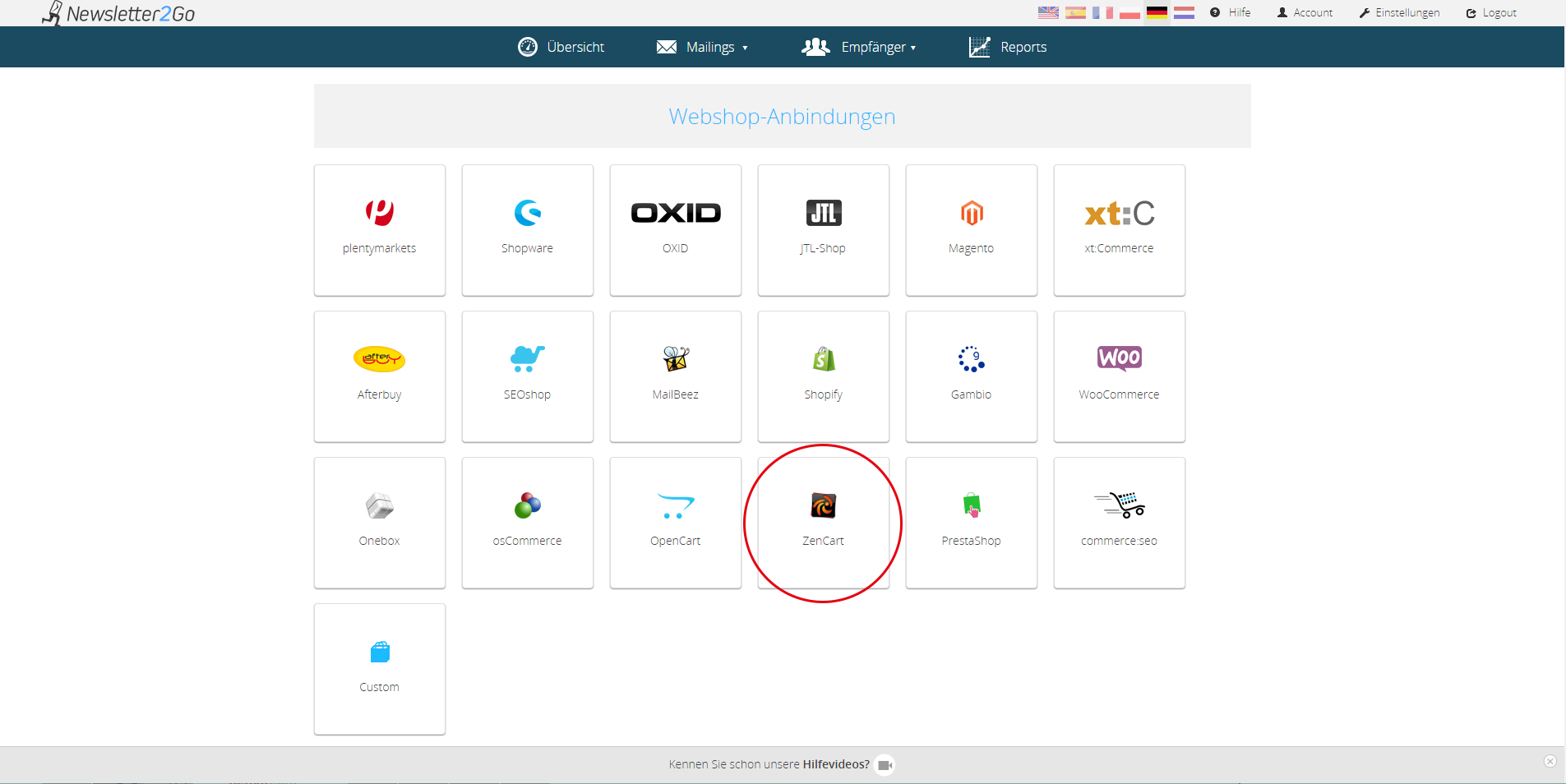Go to the Übersicht overview page
The width and height of the screenshot is (1566, 784).
click(561, 47)
